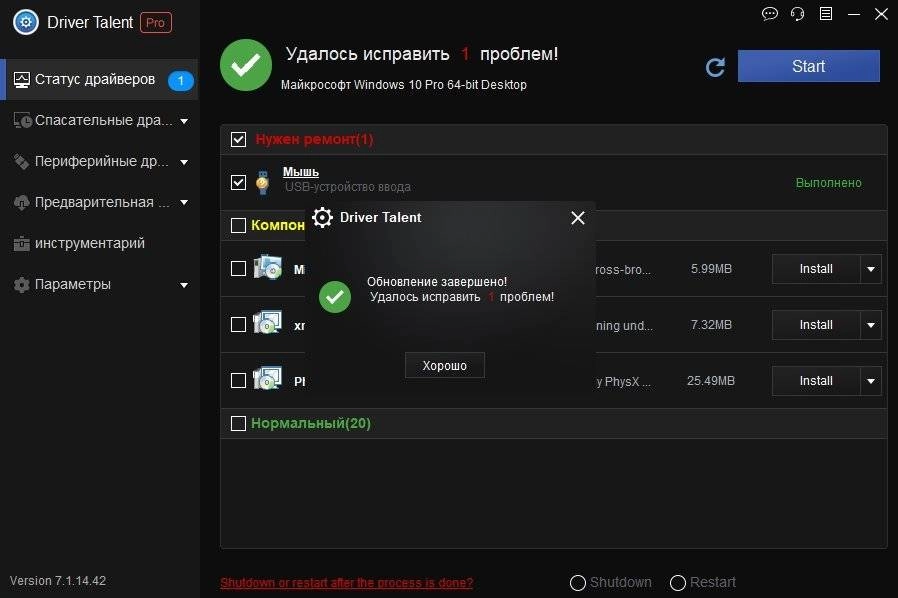This screenshot has width=898, height=598.
Task: Open the 'Мышь' driver name link
Action: (301, 172)
